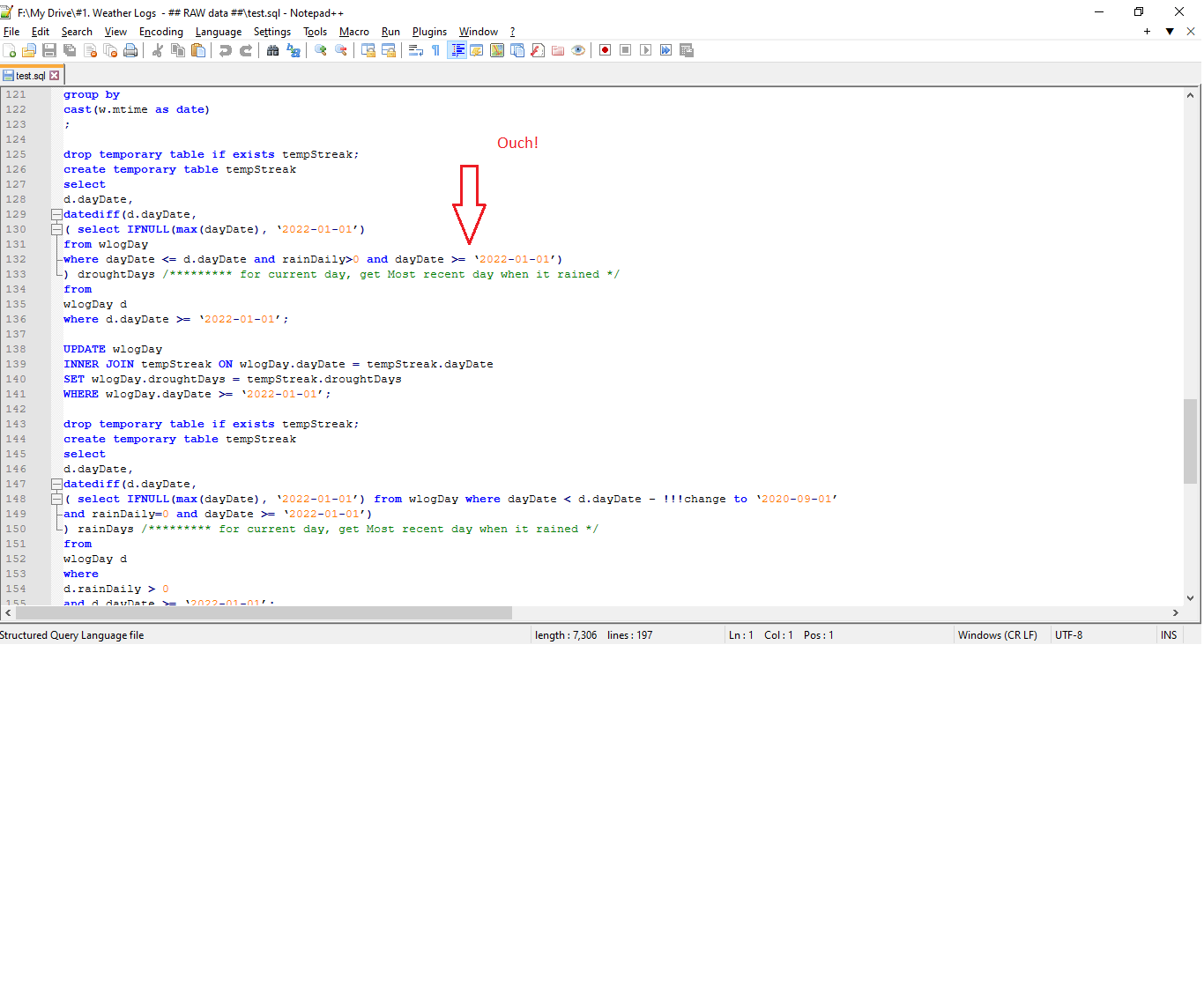Collapse fold marker at line 130

(56, 229)
